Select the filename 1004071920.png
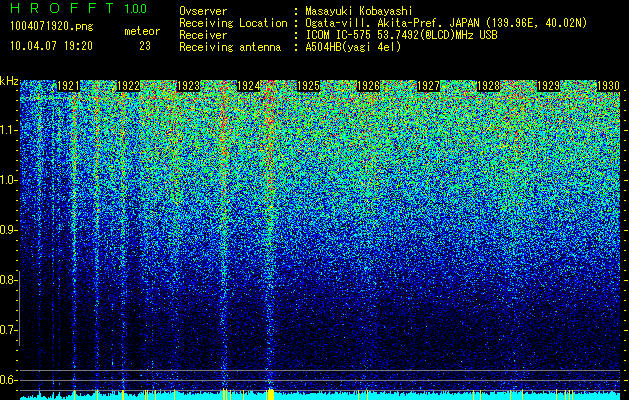This screenshot has width=629, height=400. 52,27
